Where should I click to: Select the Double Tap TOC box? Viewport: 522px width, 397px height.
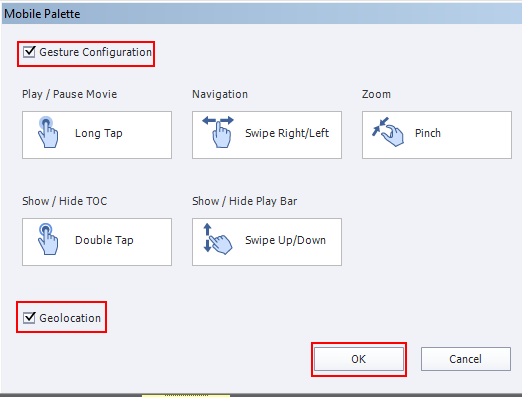point(97,242)
